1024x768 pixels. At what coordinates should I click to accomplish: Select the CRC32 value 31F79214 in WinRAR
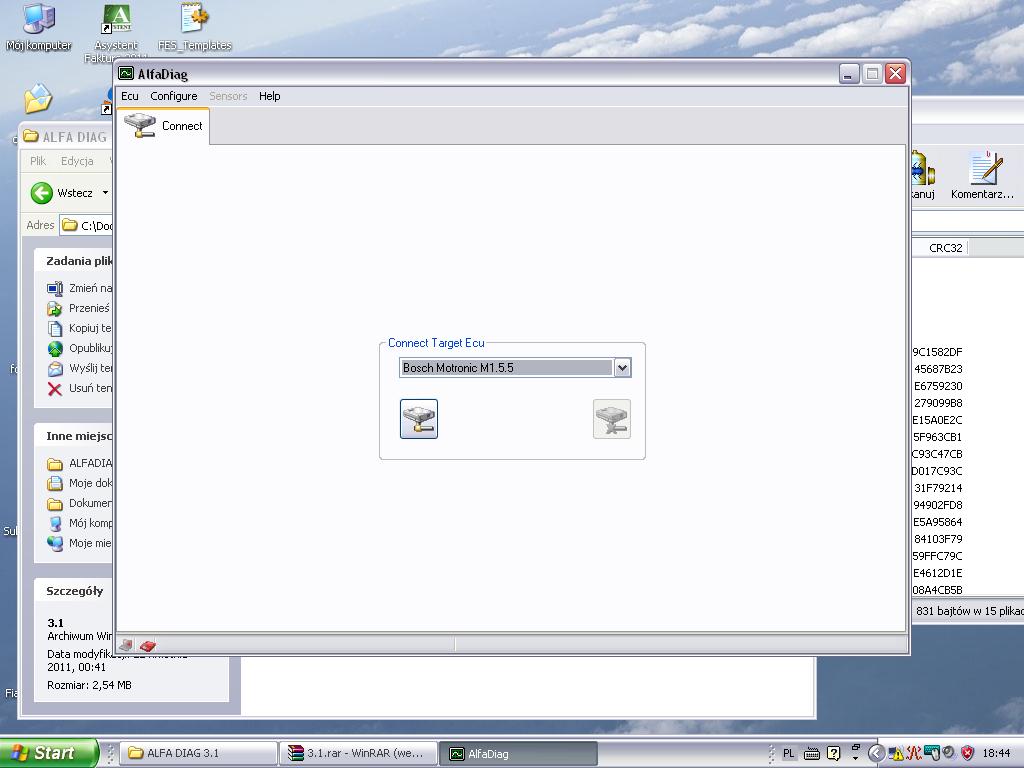tap(938, 488)
